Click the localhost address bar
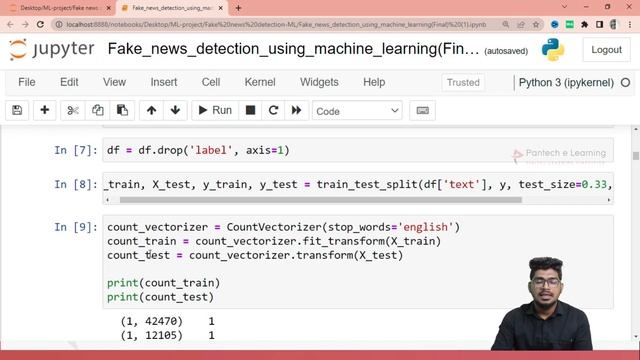Viewport: 640px width, 360px height. [276, 24]
